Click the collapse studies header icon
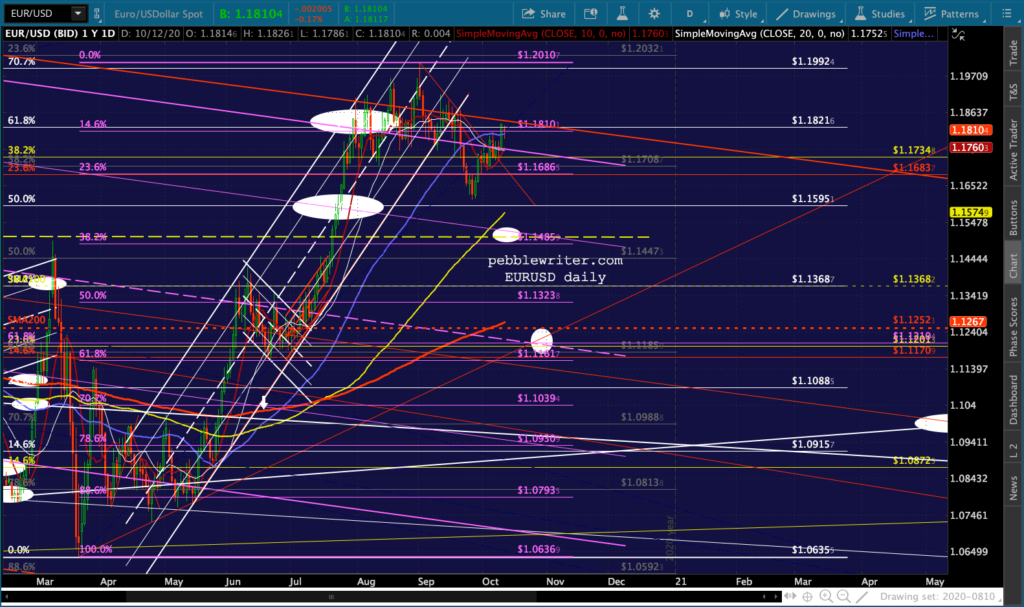1024x607 pixels. click(958, 34)
